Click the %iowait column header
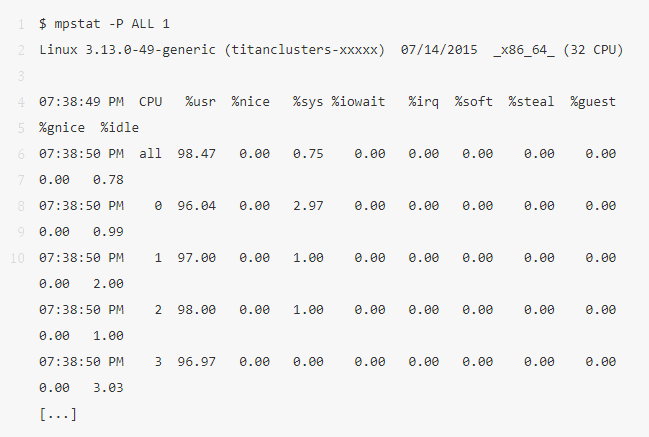The height and width of the screenshot is (437, 649). click(358, 101)
